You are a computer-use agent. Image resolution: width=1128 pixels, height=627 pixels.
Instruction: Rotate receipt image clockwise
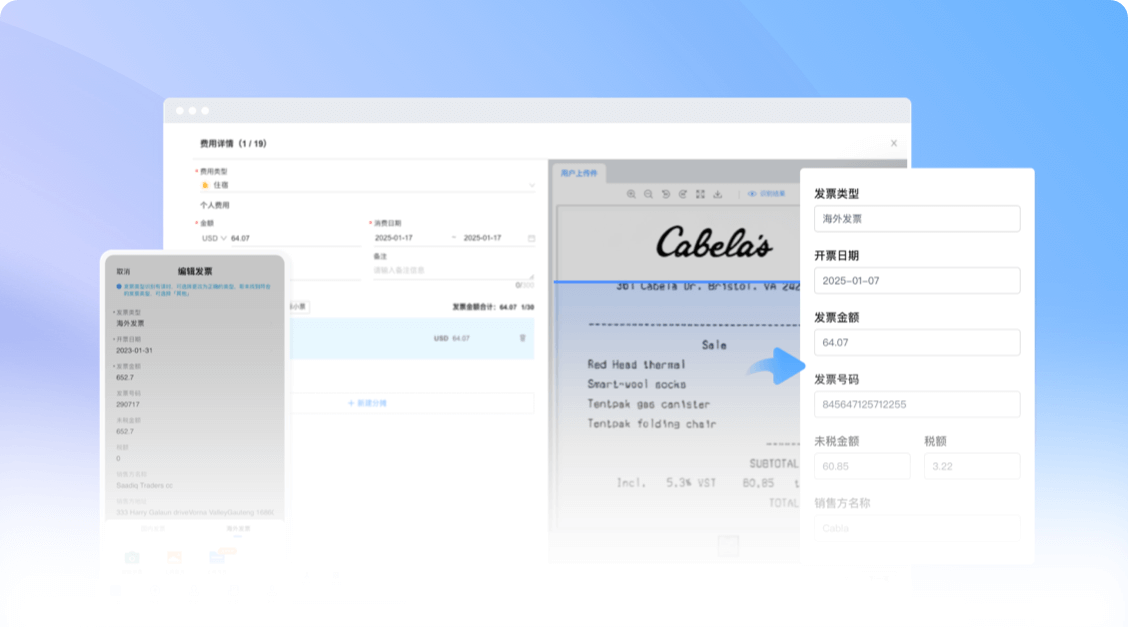click(683, 194)
